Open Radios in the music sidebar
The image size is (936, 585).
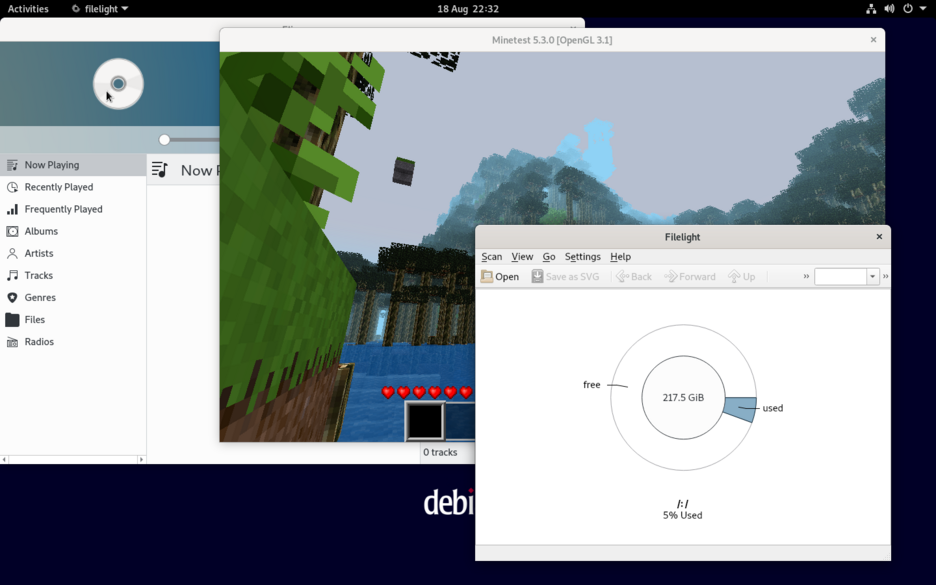click(x=73, y=341)
